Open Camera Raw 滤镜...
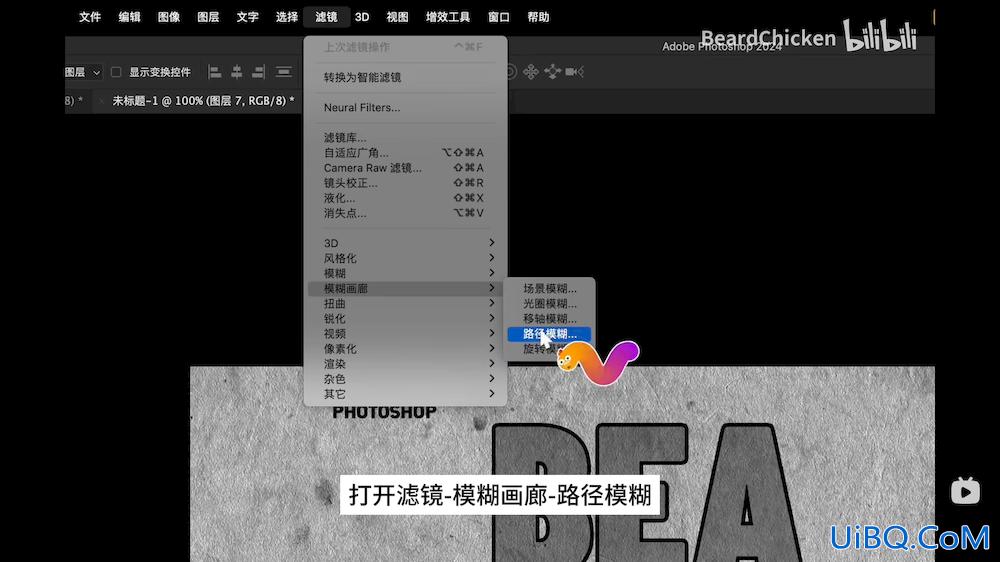The image size is (1000, 562). click(x=408, y=168)
